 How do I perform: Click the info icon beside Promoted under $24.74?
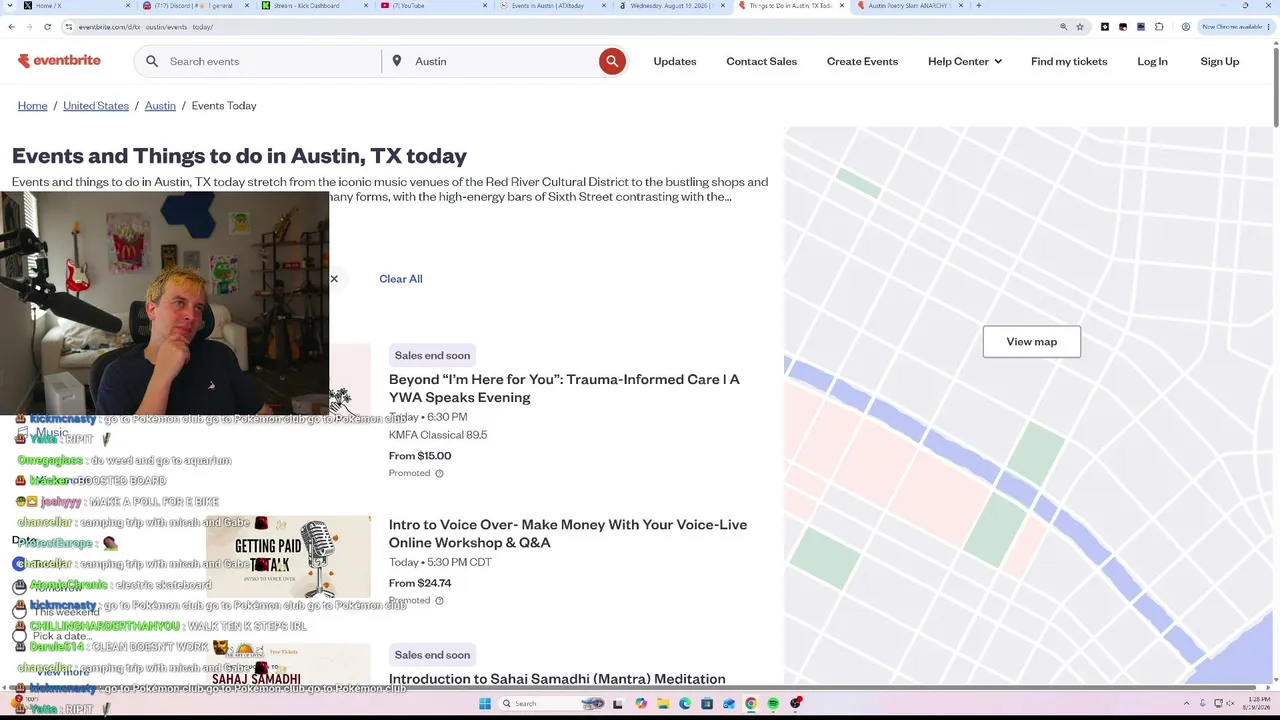point(439,600)
